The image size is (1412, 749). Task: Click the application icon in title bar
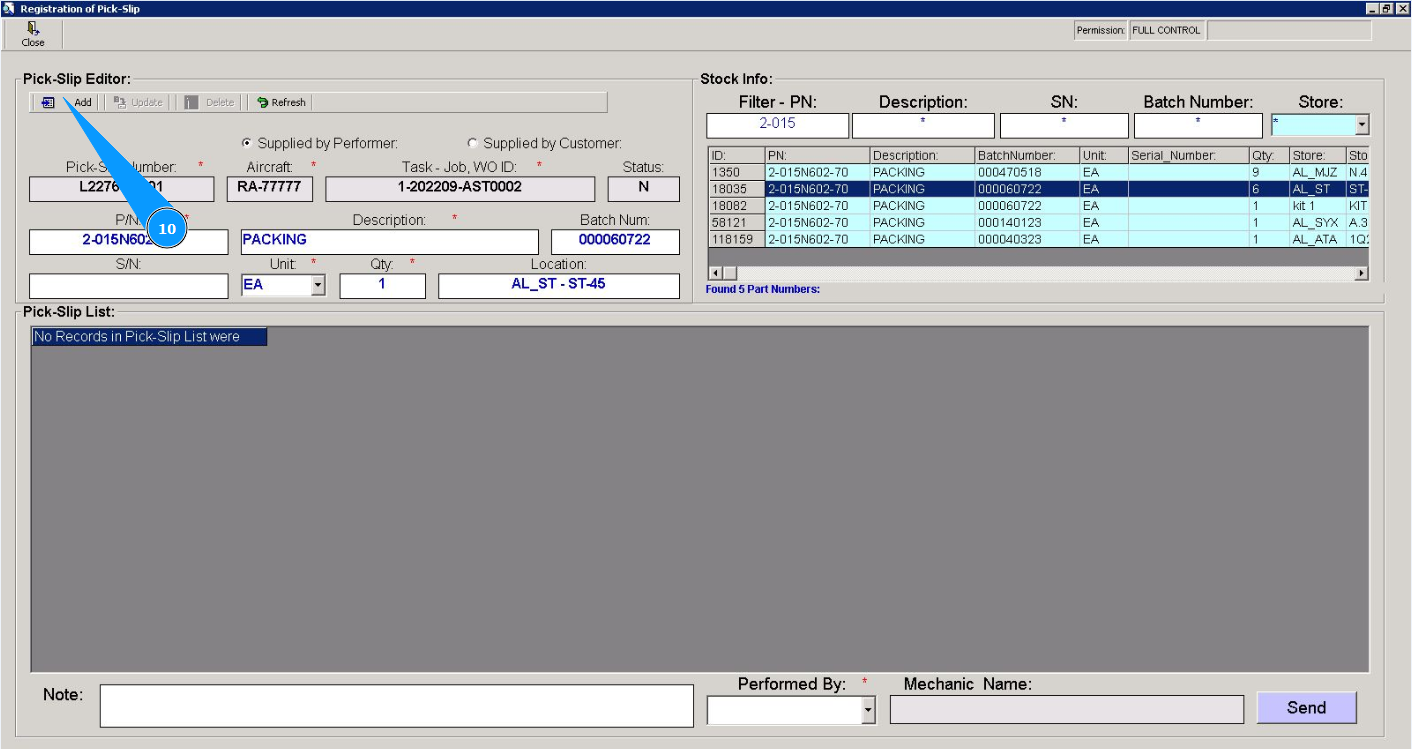[x=9, y=8]
